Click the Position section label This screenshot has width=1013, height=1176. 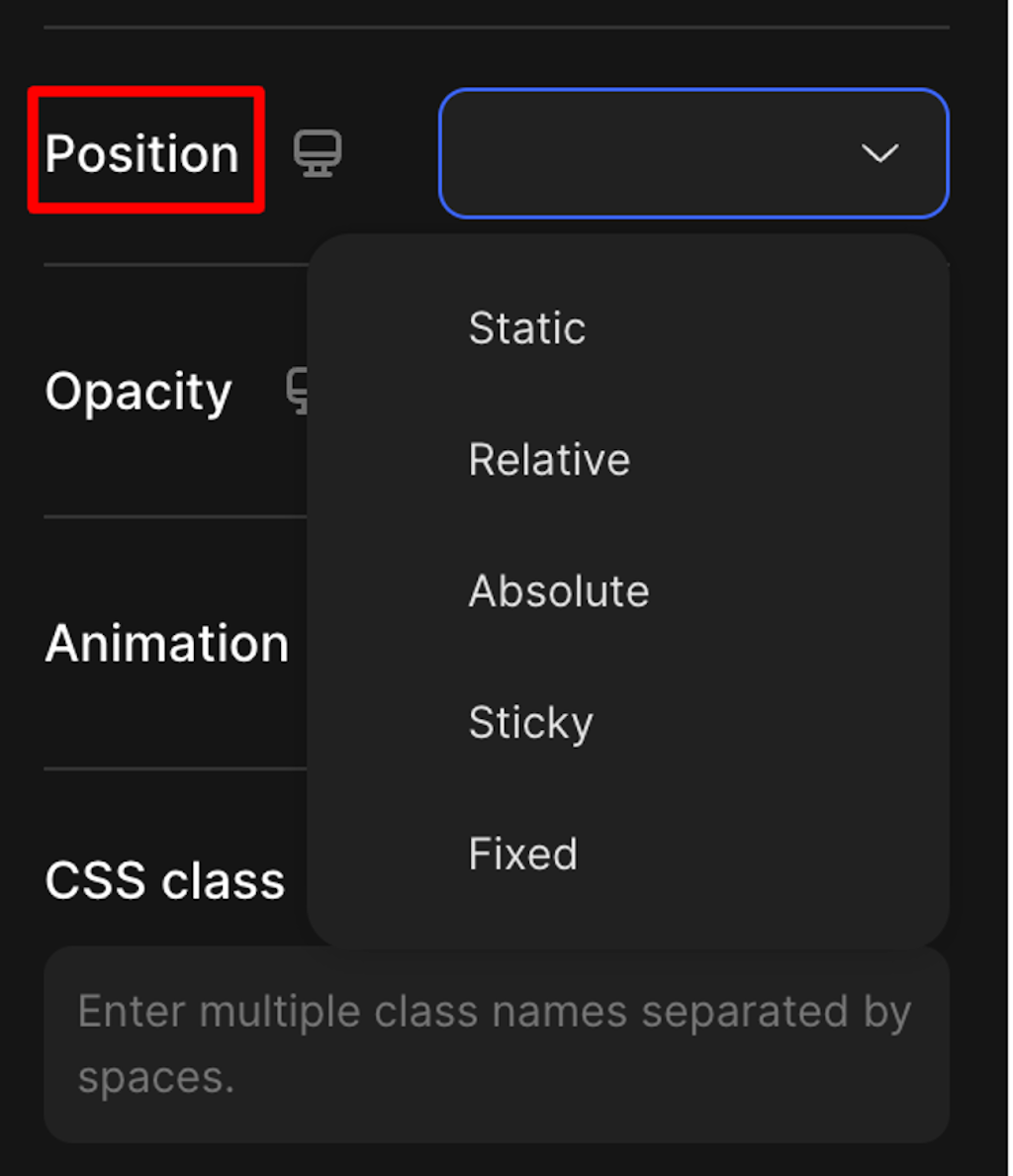[x=143, y=152]
